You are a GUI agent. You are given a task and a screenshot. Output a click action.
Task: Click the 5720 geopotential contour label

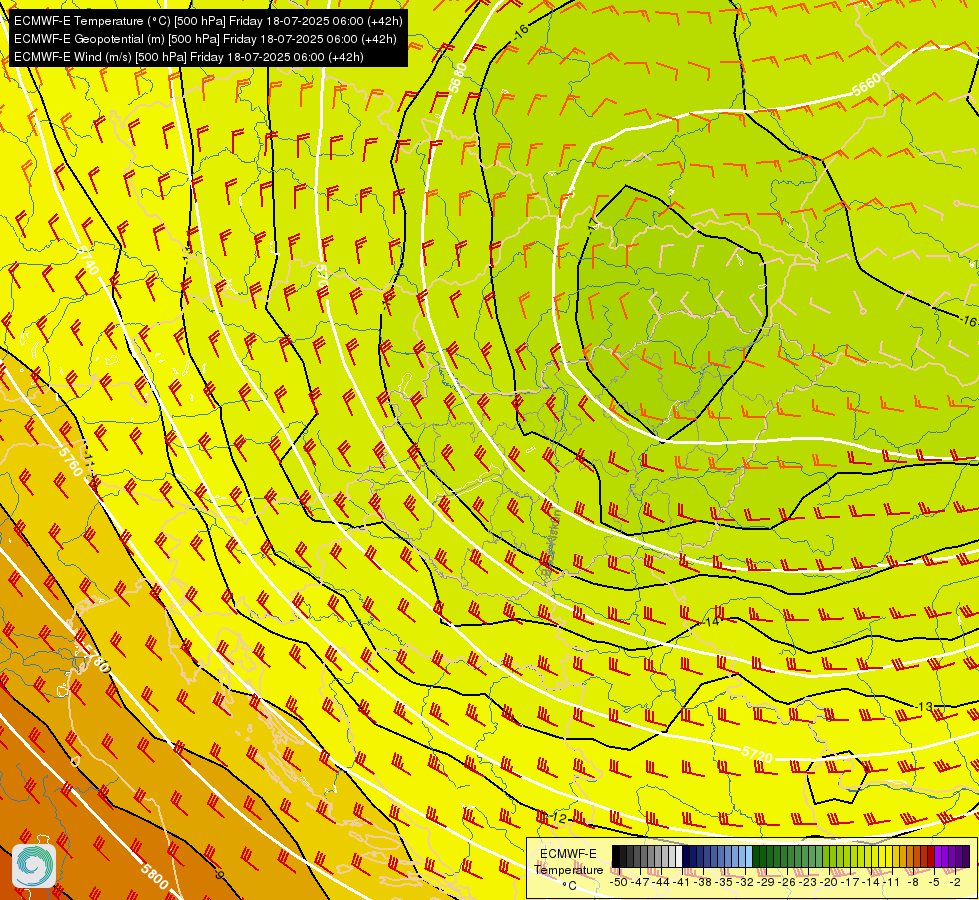tap(757, 754)
